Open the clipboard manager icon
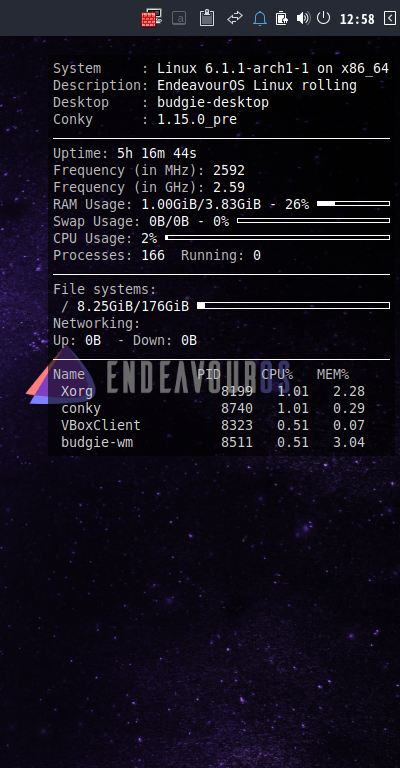Viewport: 400px width, 768px height. pyautogui.click(x=207, y=18)
